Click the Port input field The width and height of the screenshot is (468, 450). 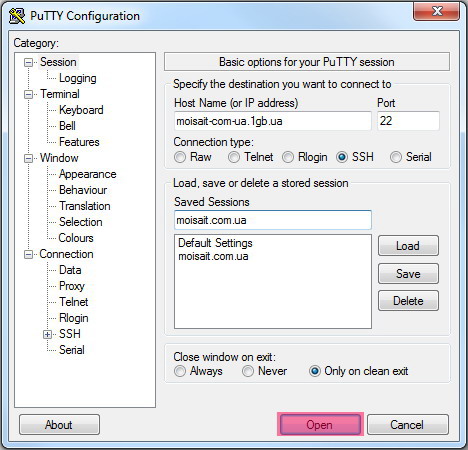[x=408, y=121]
